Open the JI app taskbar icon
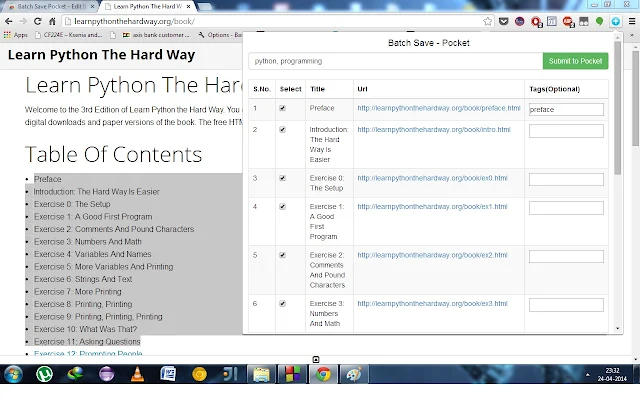The height and width of the screenshot is (400, 640). point(230,374)
